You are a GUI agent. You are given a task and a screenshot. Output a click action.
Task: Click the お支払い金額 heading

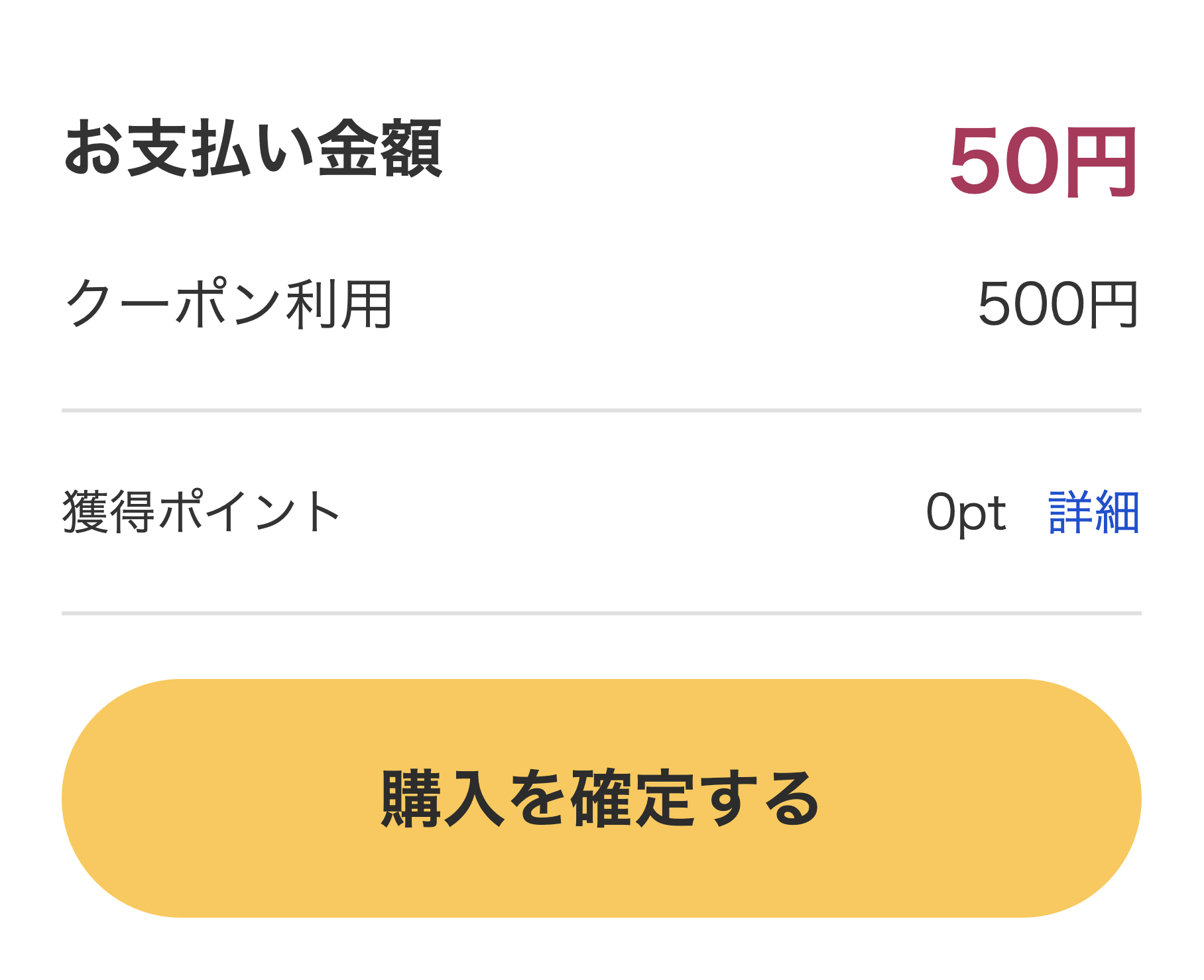(253, 149)
